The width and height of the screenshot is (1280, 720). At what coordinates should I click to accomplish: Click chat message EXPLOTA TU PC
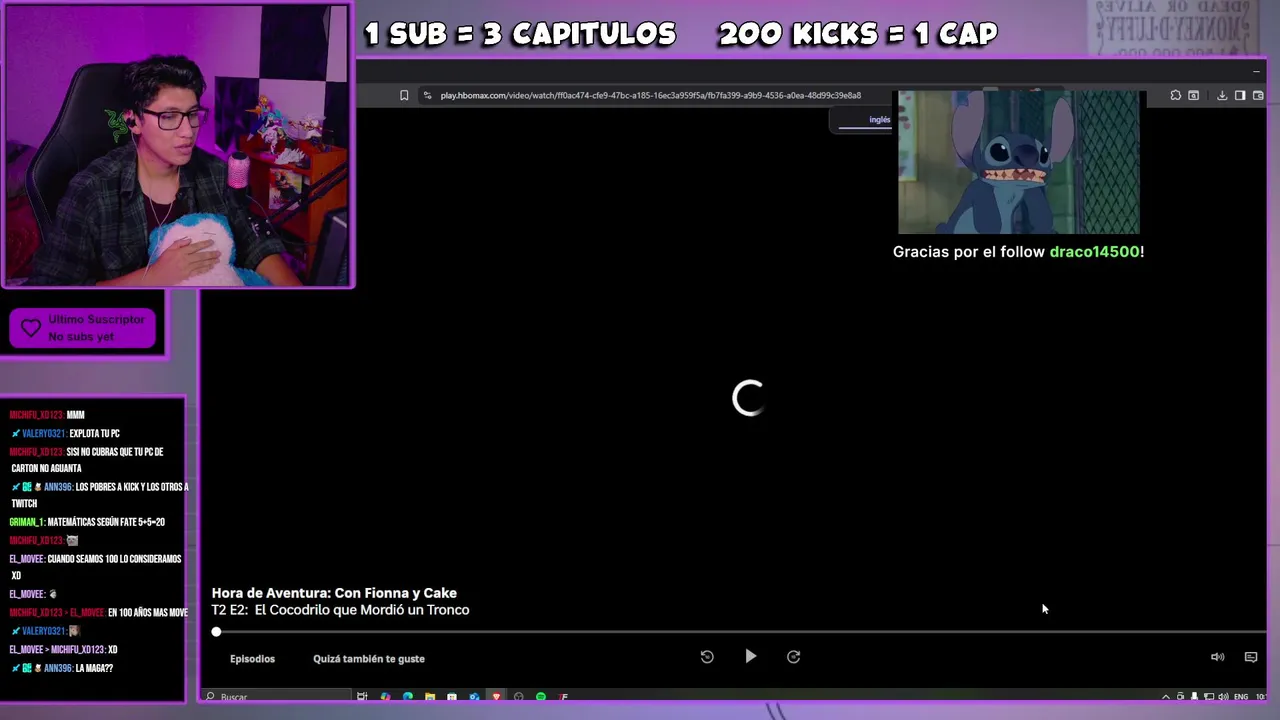pos(94,433)
